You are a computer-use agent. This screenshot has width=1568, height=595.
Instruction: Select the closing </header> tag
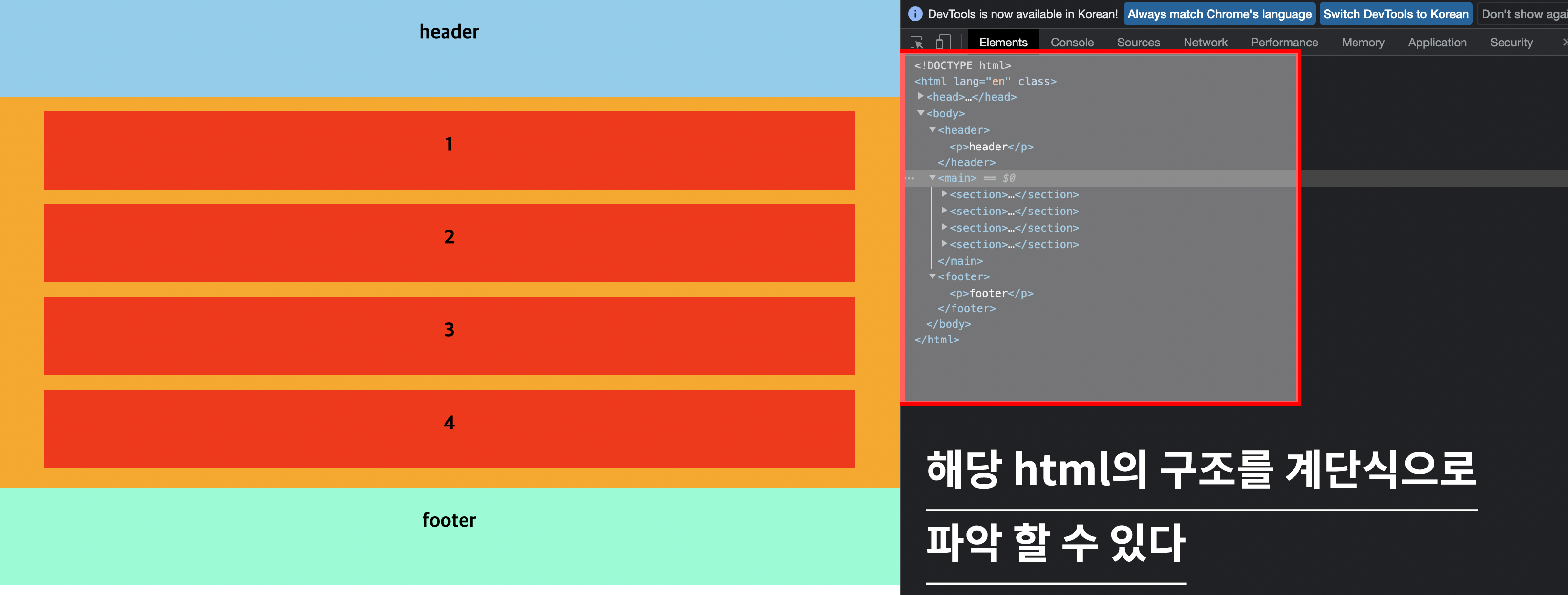967,162
